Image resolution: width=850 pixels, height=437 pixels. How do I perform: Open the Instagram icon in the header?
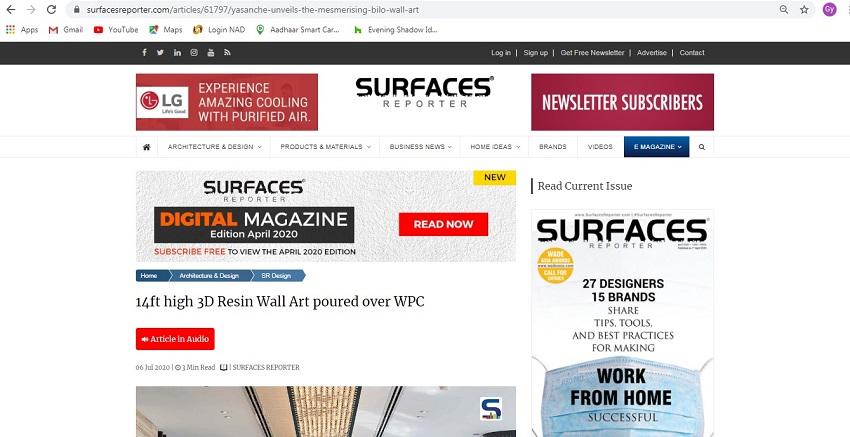tap(194, 53)
